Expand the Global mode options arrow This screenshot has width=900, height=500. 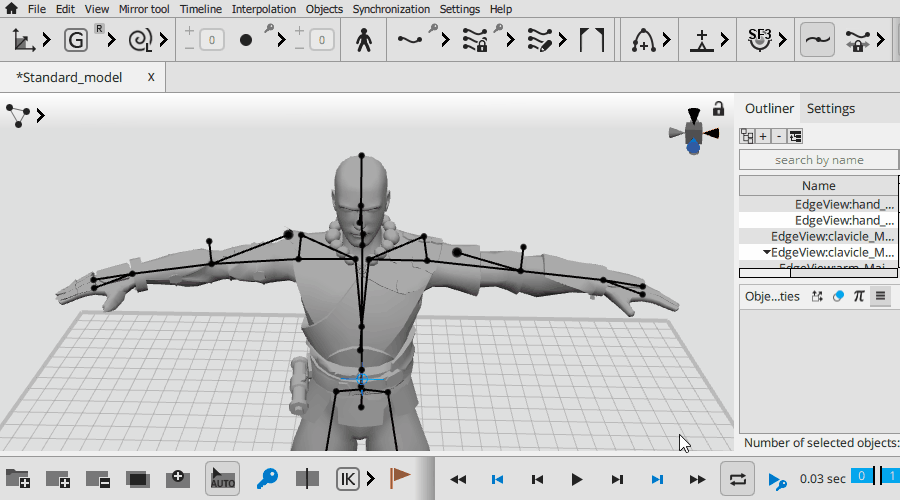click(x=111, y=41)
